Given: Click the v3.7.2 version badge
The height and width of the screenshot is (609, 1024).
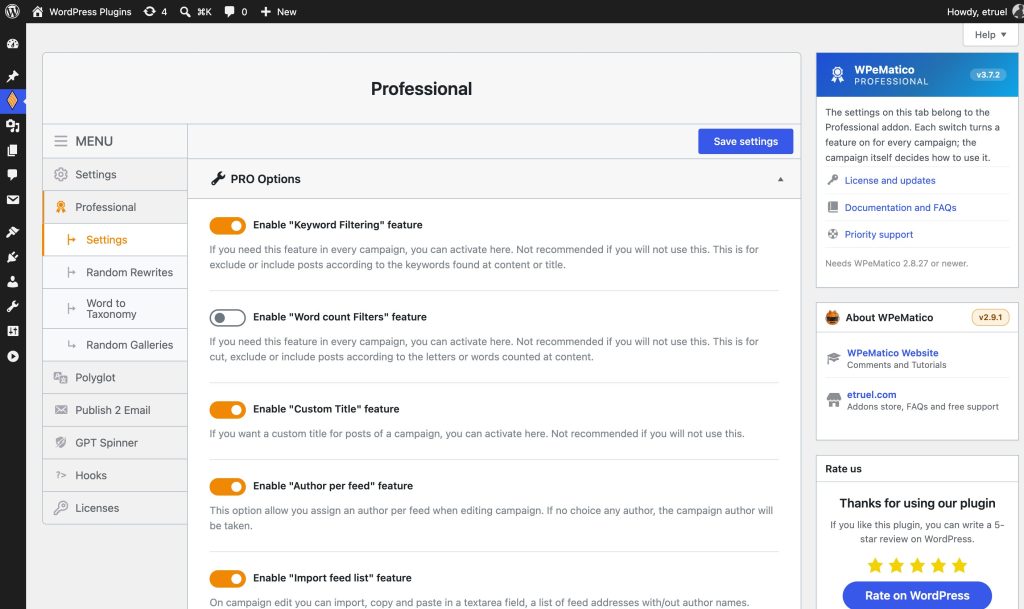Looking at the screenshot, I should (987, 74).
